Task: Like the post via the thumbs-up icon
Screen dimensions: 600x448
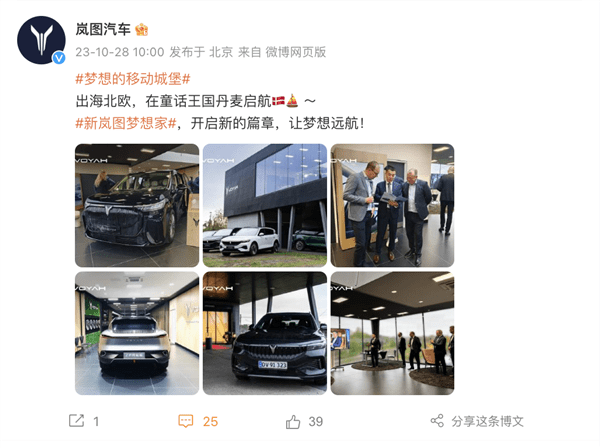Action: 293,422
